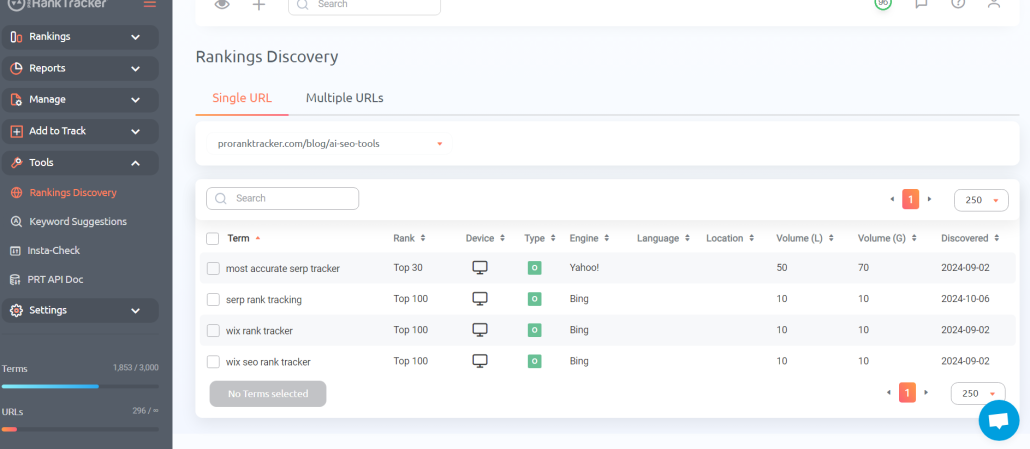1030x449 pixels.
Task: Click the No Terms selected button
Action: pyautogui.click(x=268, y=394)
